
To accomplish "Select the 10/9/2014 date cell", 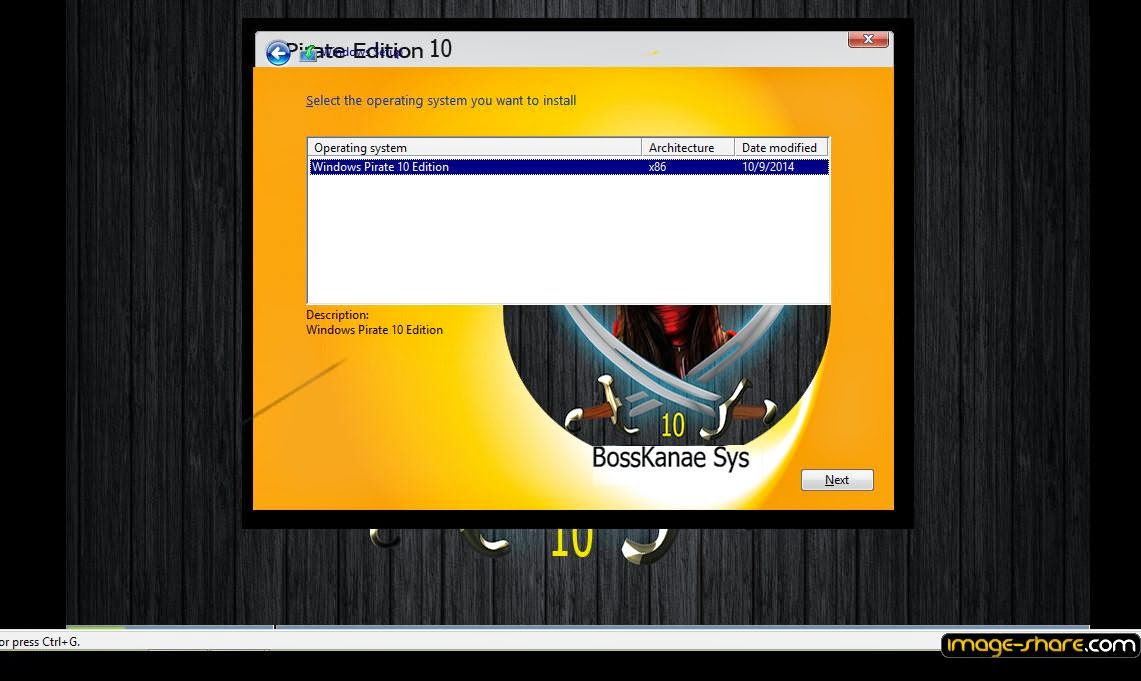I will click(768, 167).
